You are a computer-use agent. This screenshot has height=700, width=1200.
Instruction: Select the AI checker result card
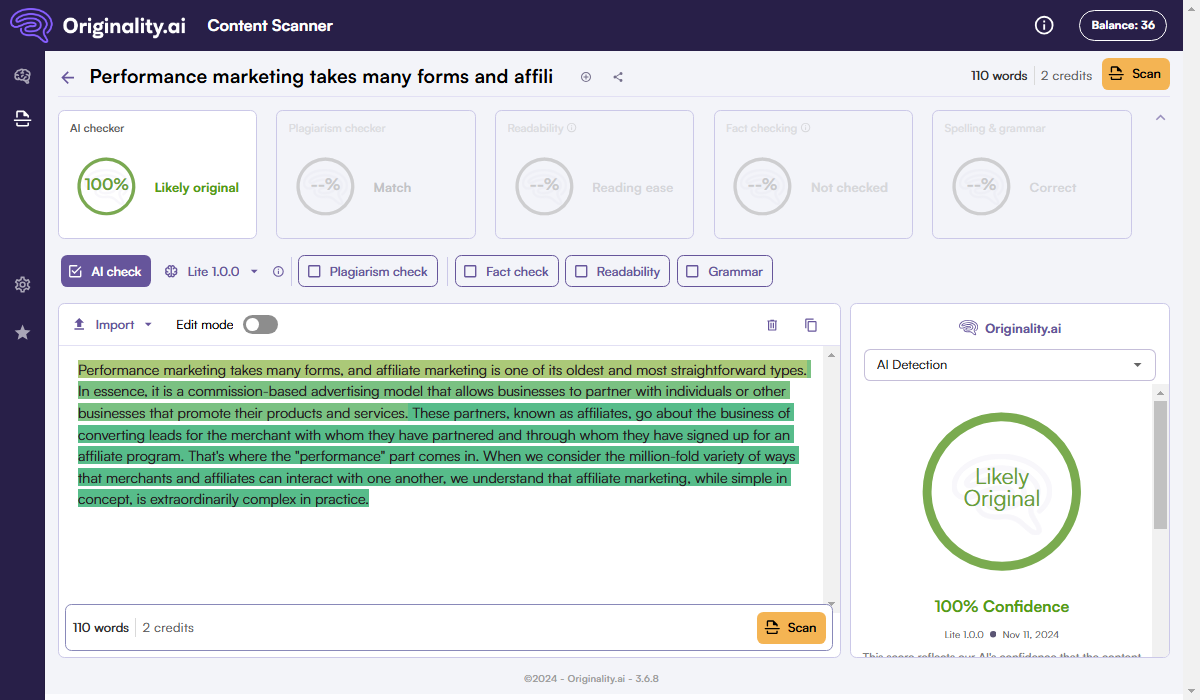pos(157,174)
